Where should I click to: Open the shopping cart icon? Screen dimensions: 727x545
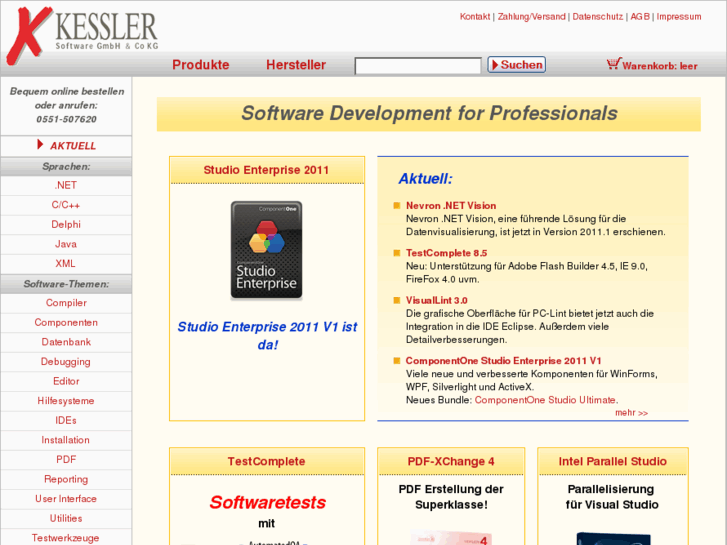point(613,64)
